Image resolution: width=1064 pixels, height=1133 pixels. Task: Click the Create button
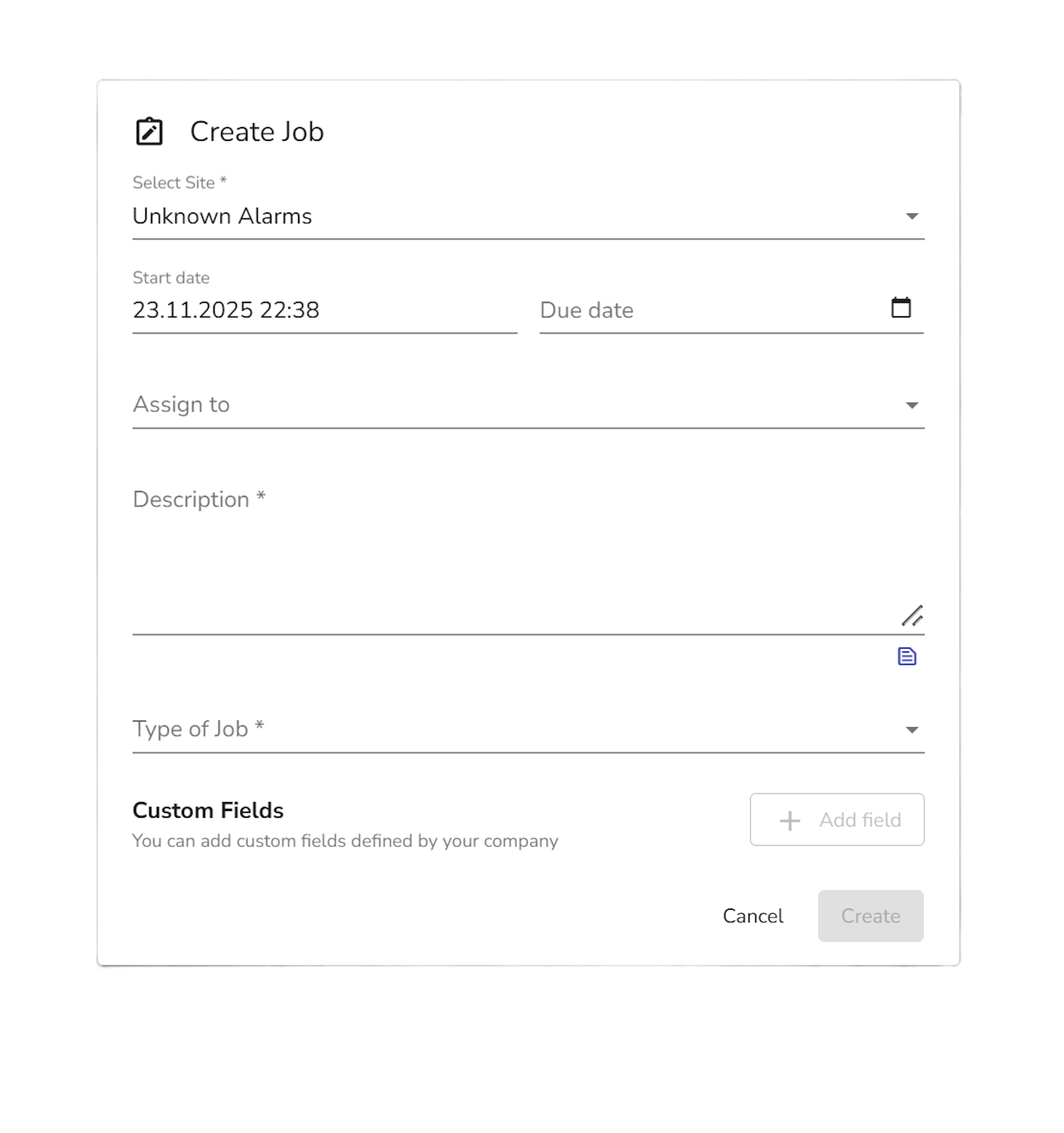(x=870, y=916)
